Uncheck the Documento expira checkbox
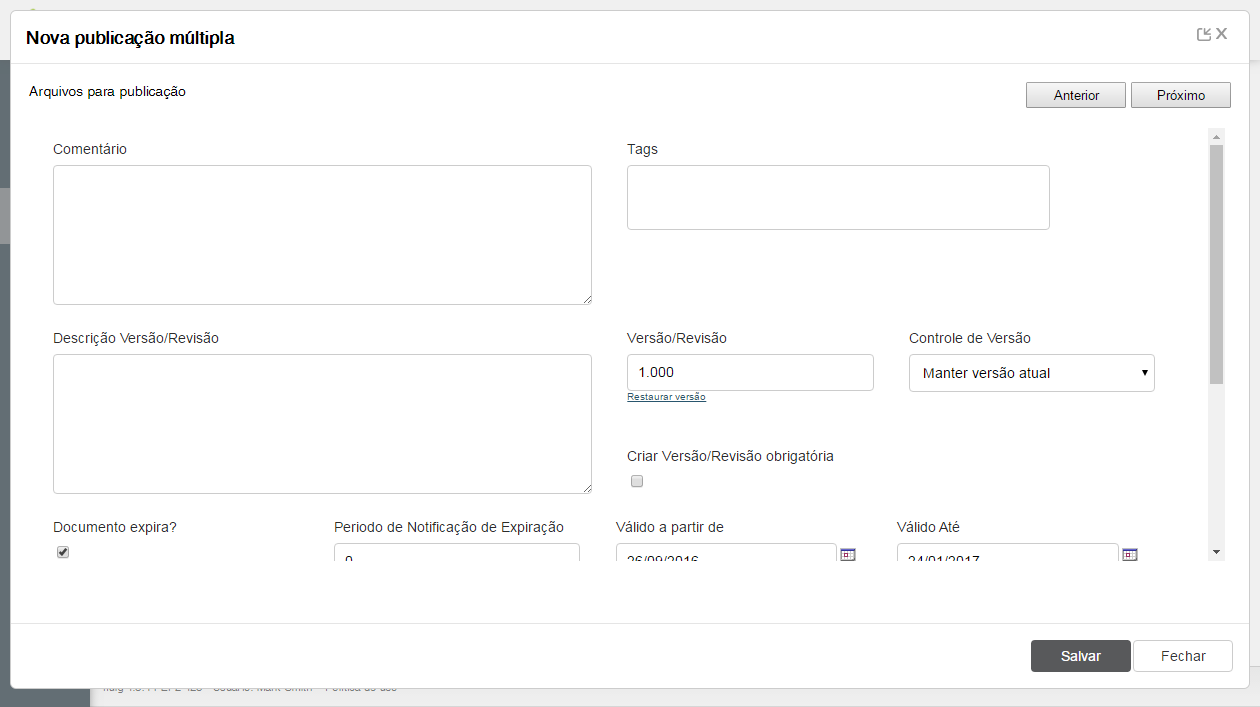 pyautogui.click(x=63, y=552)
